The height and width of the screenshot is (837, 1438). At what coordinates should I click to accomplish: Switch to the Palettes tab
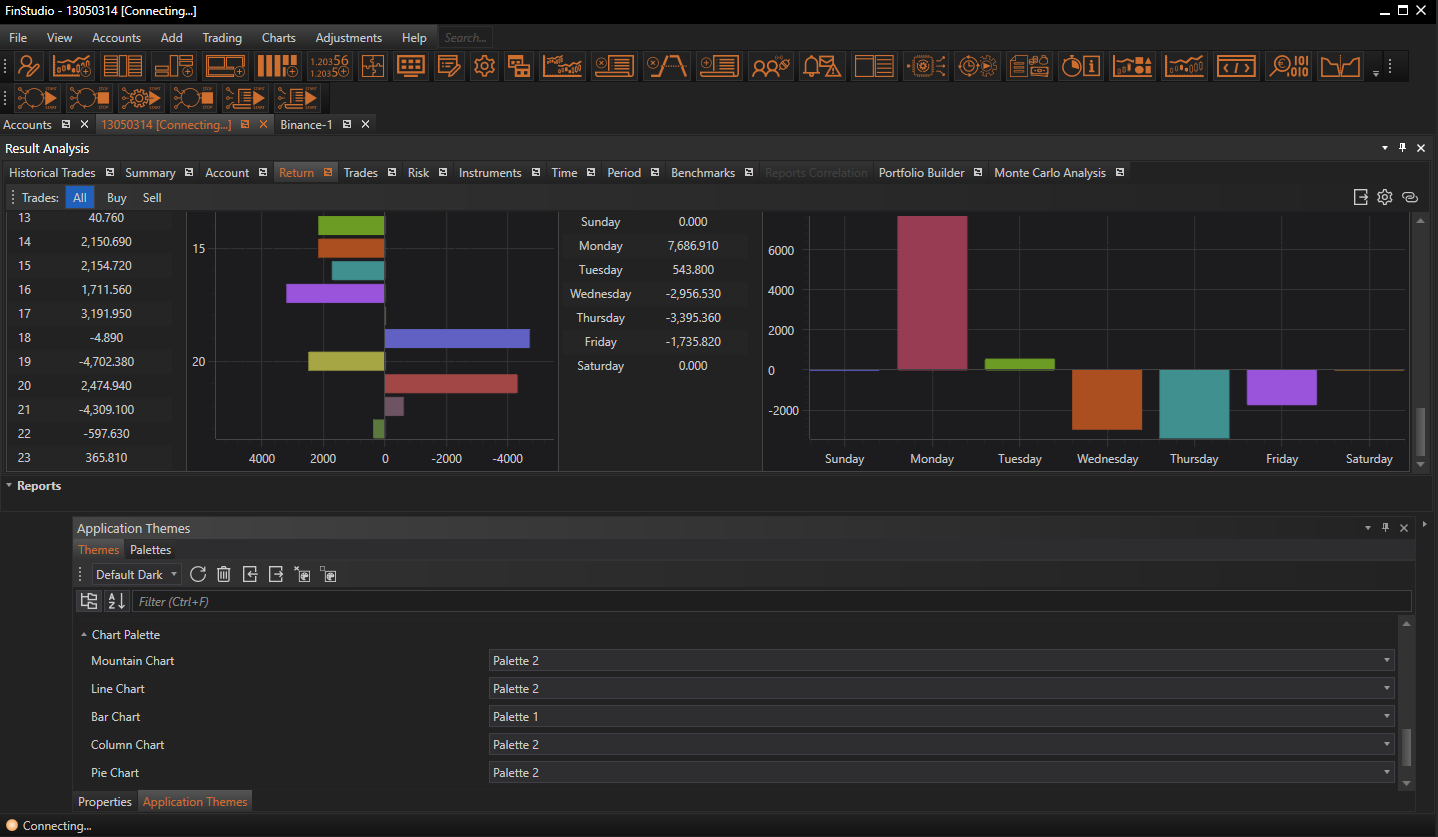(150, 550)
